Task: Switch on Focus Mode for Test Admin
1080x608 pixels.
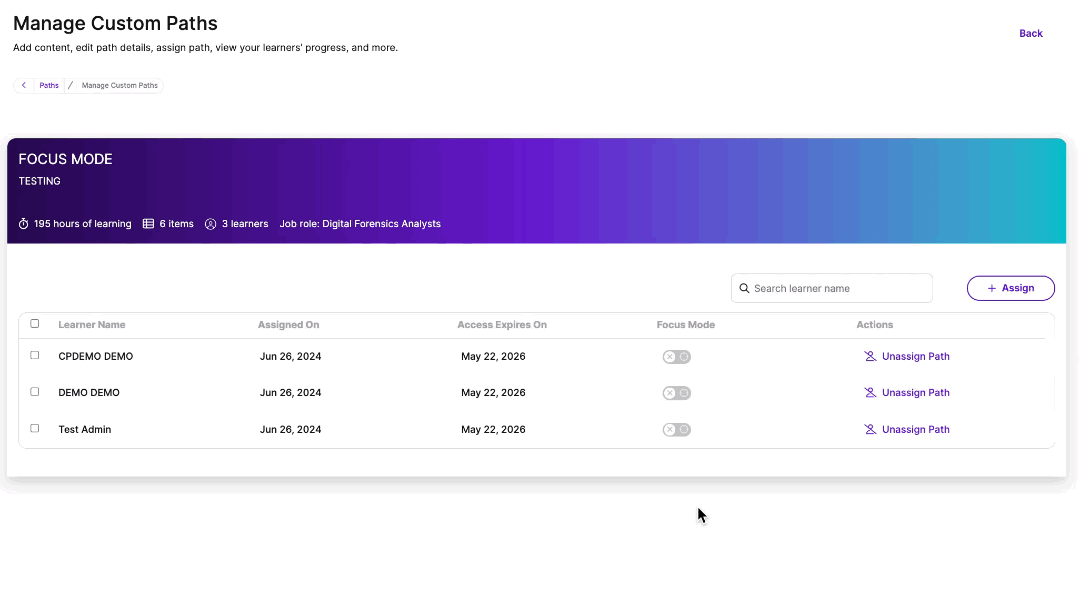Action: click(x=677, y=430)
